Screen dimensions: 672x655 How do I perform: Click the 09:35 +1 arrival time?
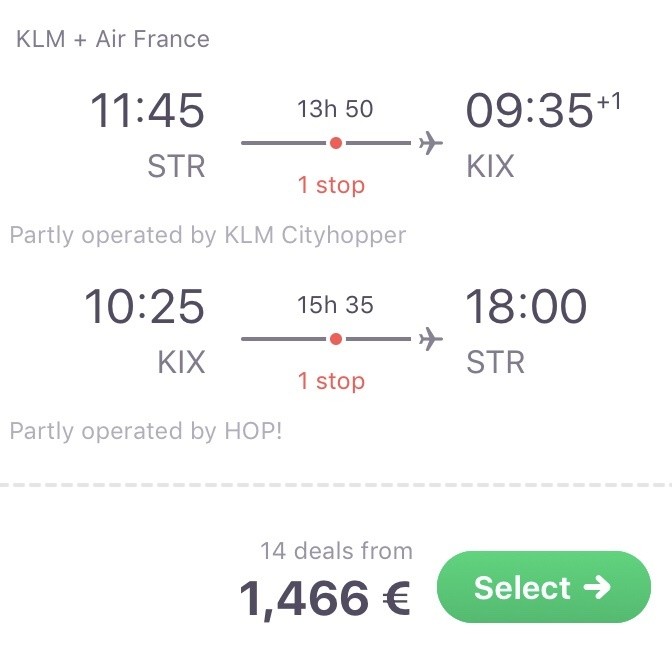543,110
